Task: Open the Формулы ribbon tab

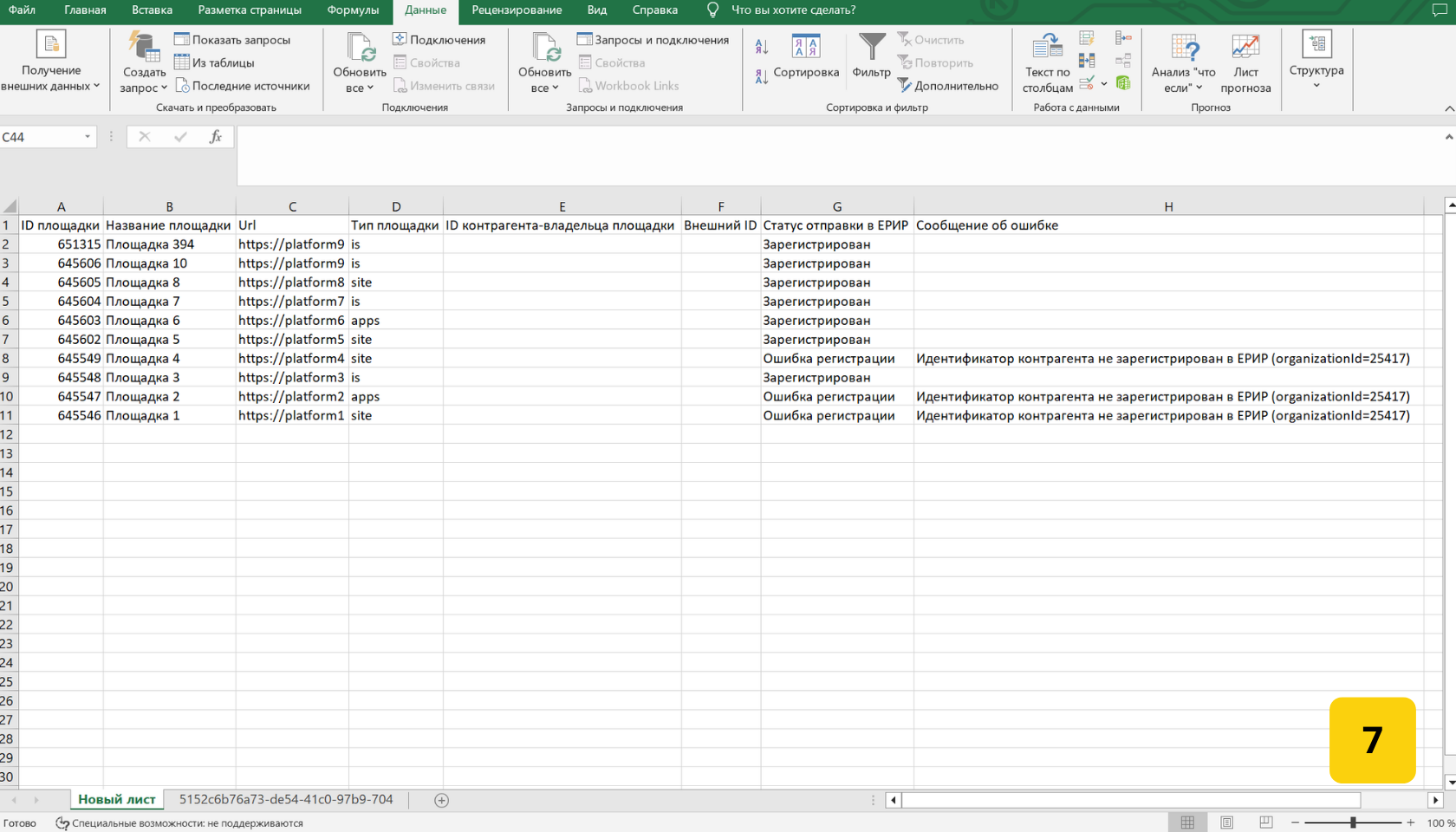Action: click(x=353, y=10)
